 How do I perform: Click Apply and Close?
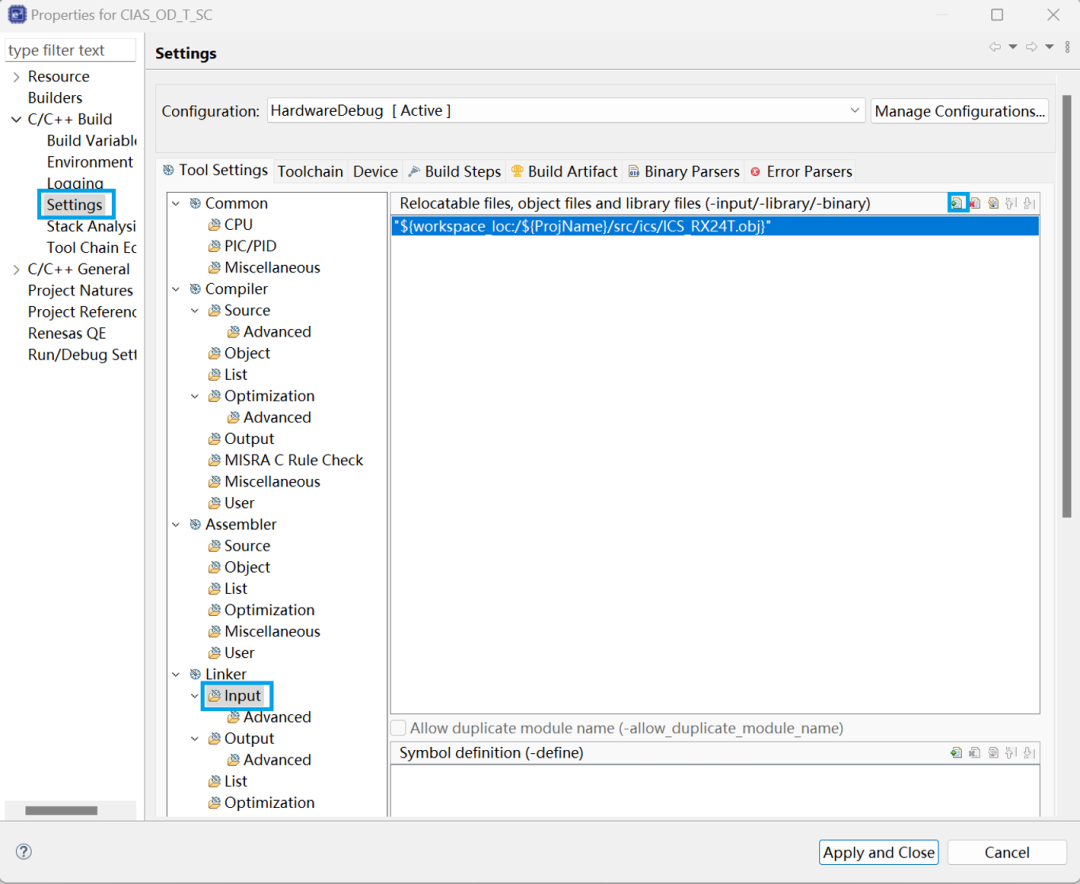pyautogui.click(x=878, y=852)
